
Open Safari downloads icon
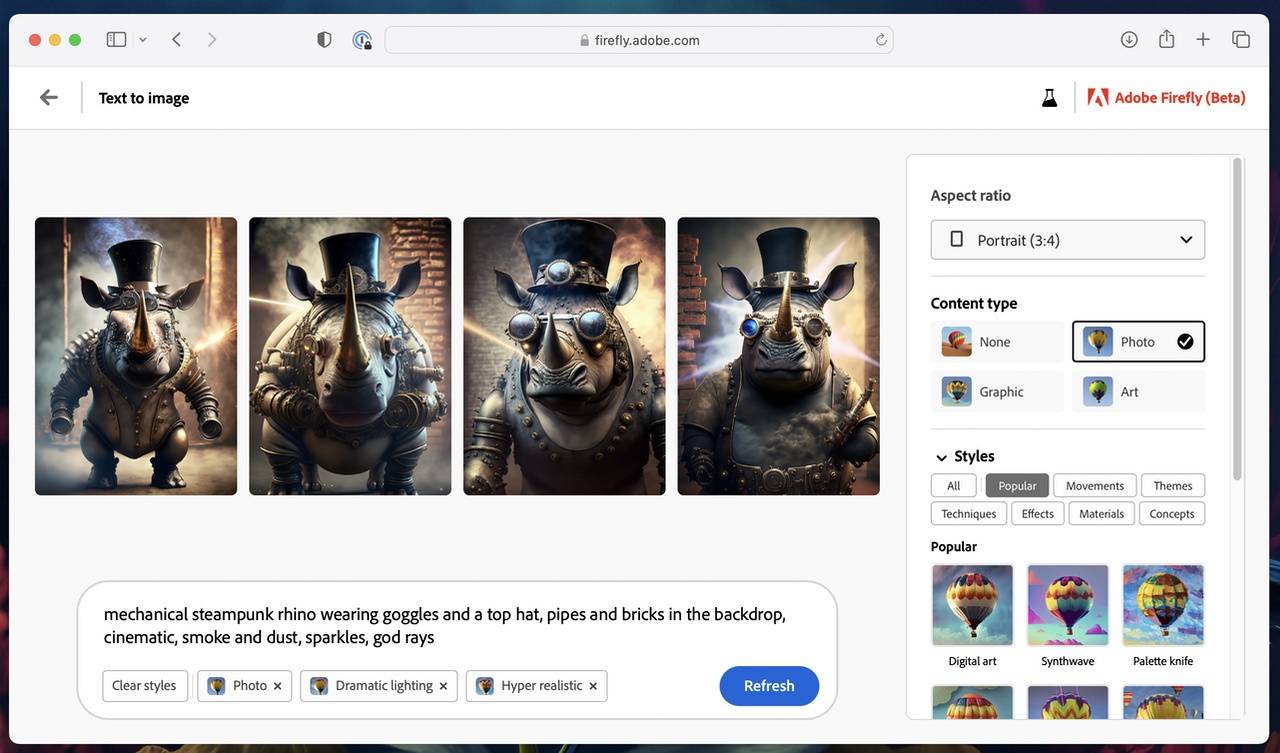(1129, 39)
